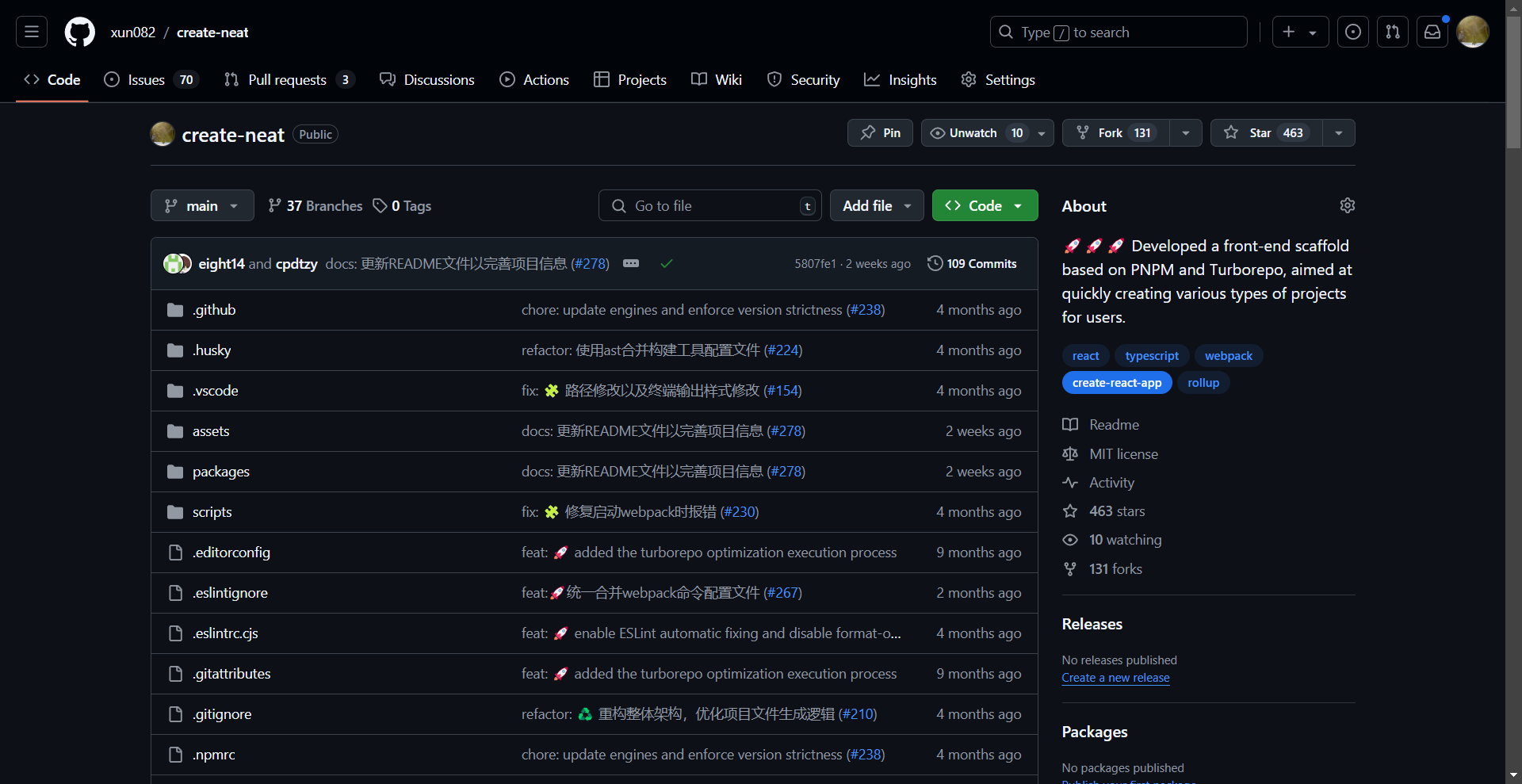View the MIT license link
This screenshot has width=1522, height=784.
click(1111, 453)
